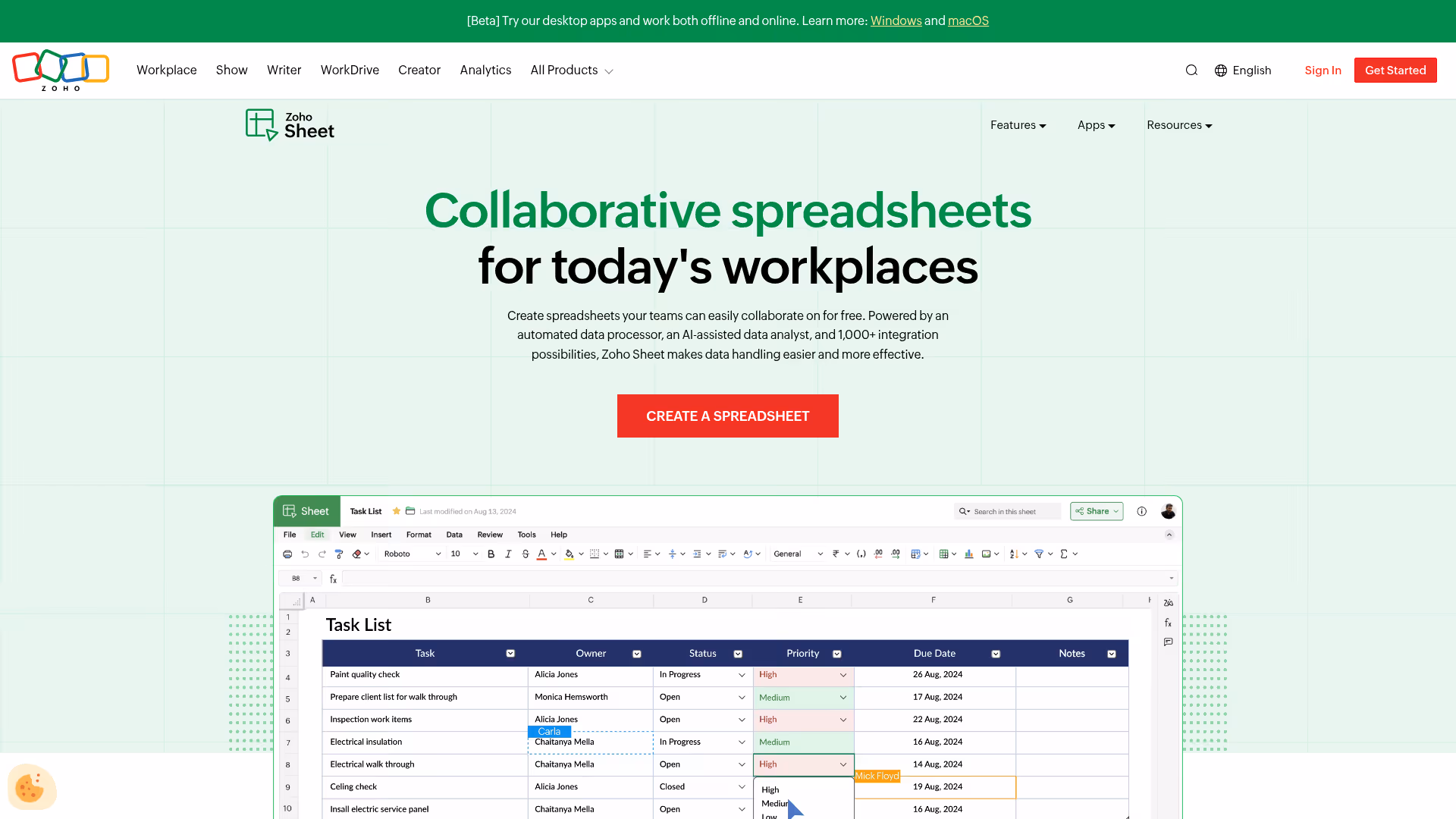Expand the All Products menu
The image size is (1456, 819).
[x=571, y=70]
